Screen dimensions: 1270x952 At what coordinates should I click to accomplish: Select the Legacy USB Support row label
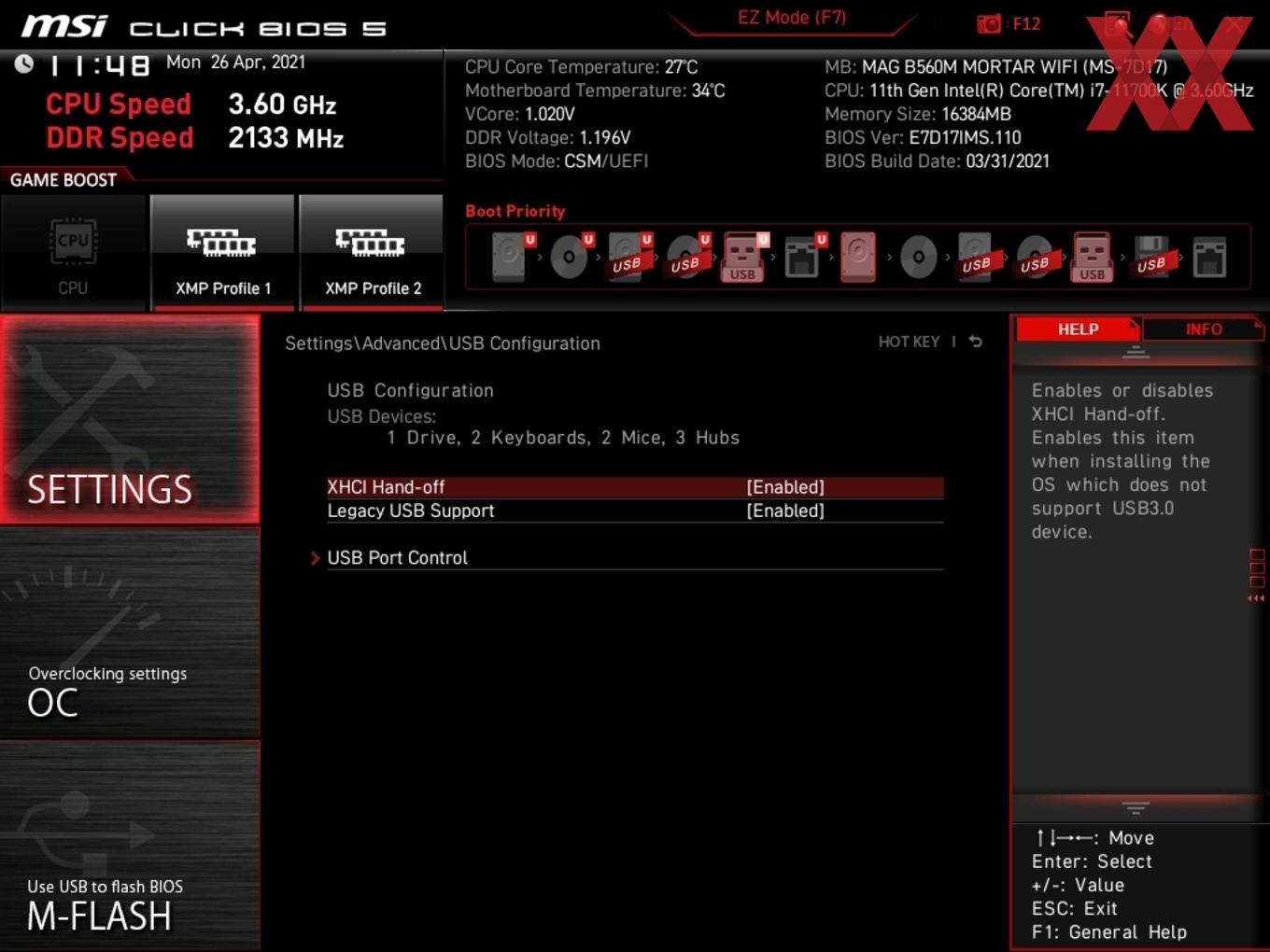tap(411, 511)
